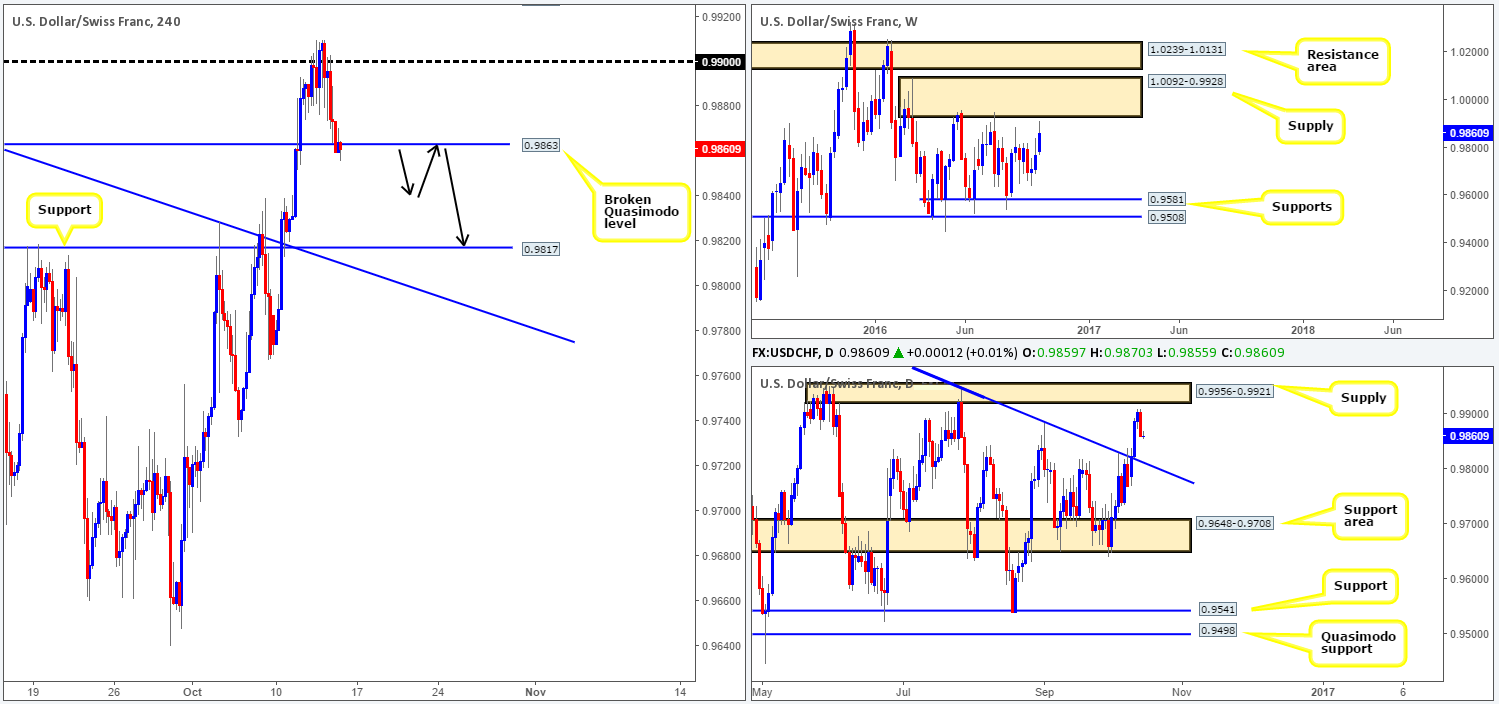This screenshot has width=1499, height=704.
Task: Click the weekly resistance area yellow zone
Action: pyautogui.click(x=948, y=55)
